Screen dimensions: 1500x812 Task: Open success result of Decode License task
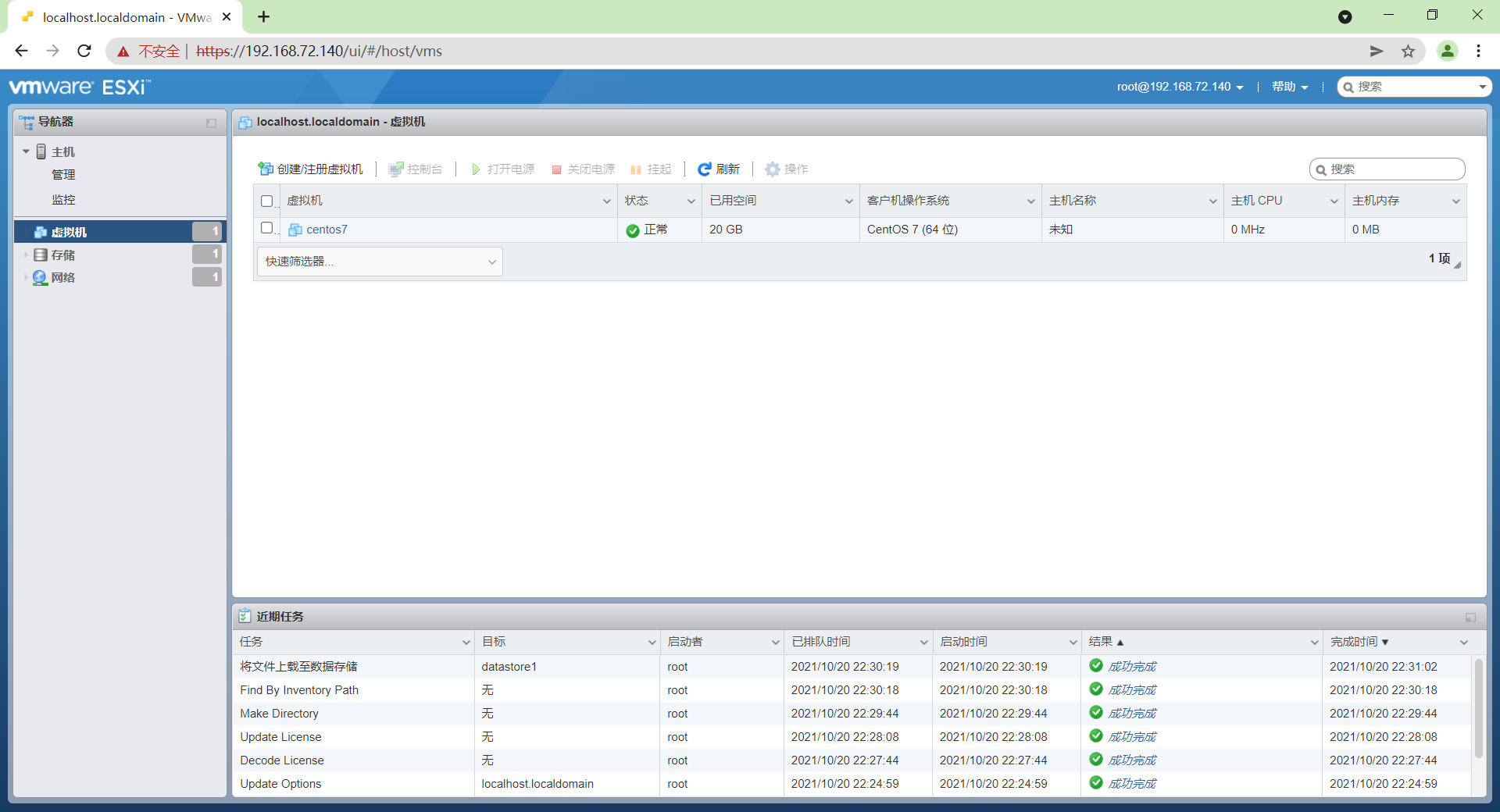tap(1132, 760)
